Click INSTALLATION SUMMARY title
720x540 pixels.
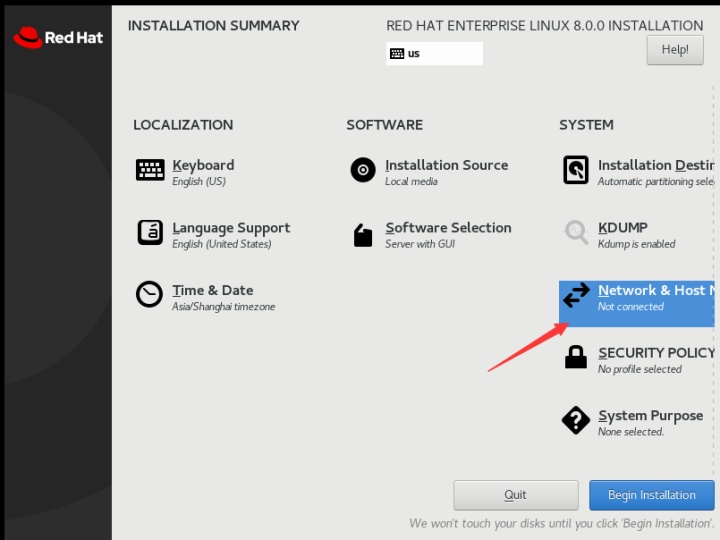(214, 26)
